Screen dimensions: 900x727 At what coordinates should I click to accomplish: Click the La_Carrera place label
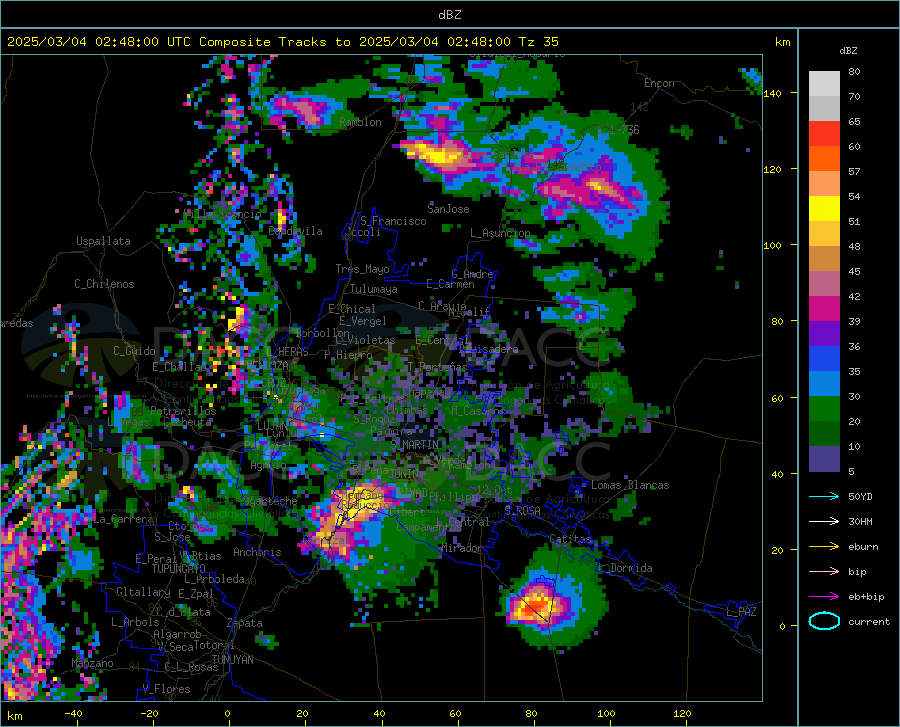123,519
